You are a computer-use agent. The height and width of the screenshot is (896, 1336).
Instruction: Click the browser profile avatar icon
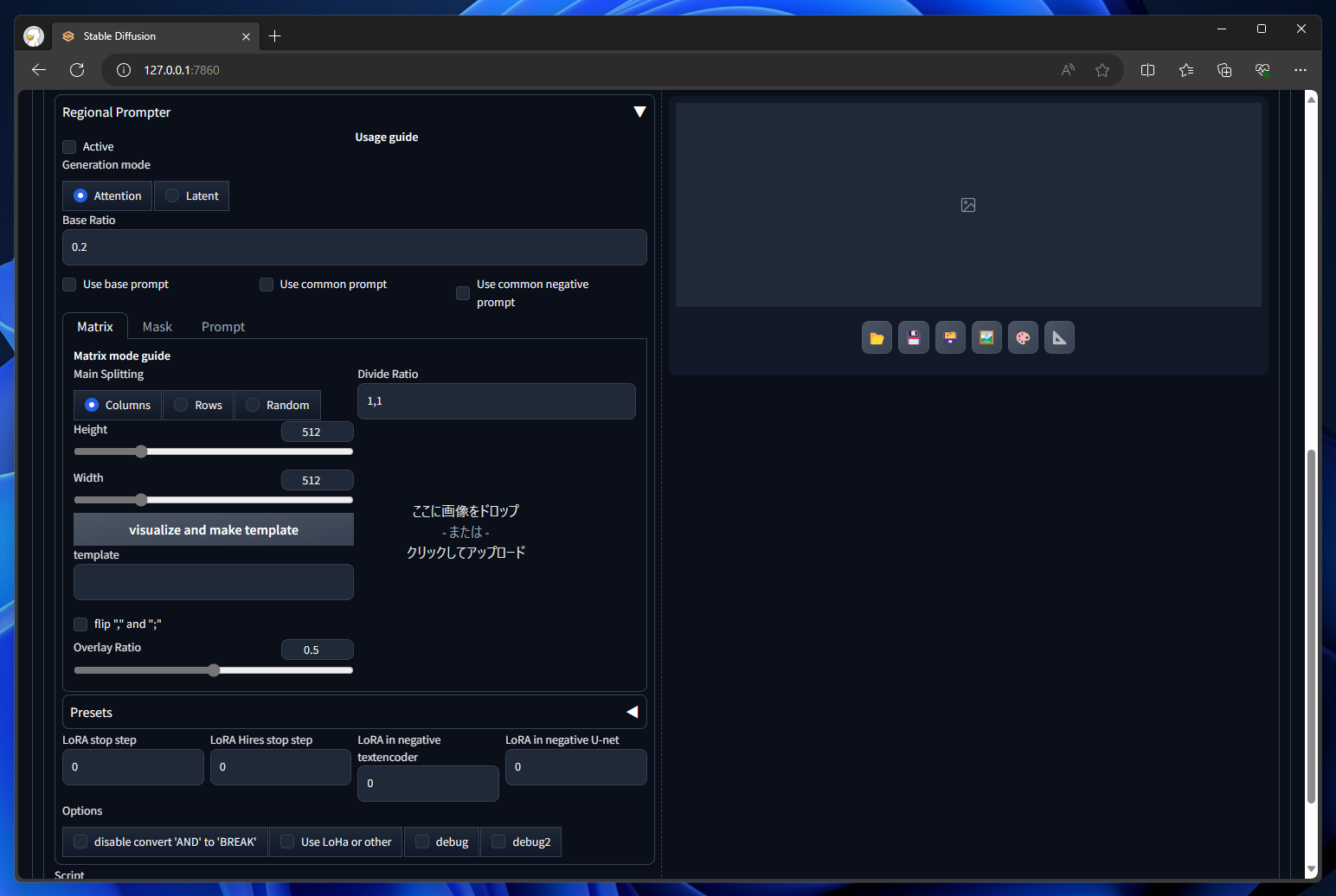[34, 36]
